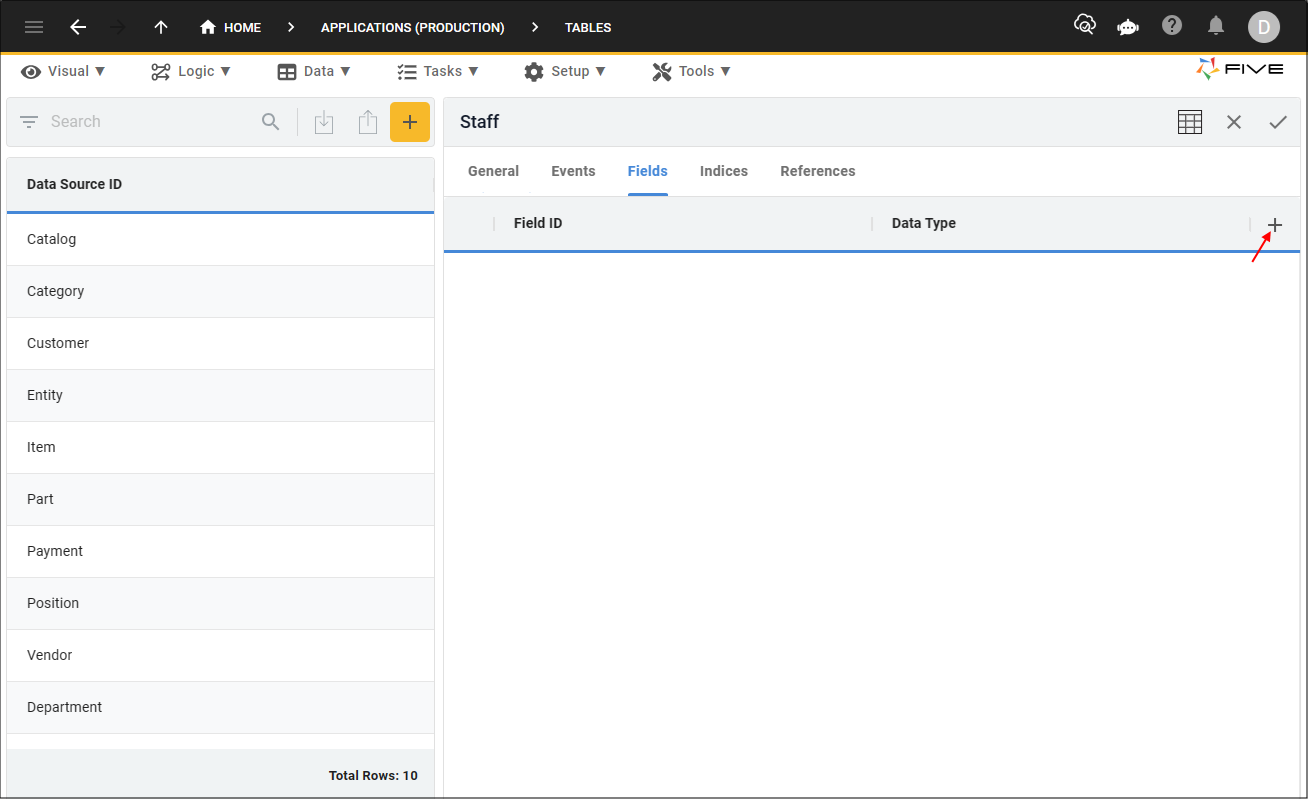Viewport: 1308px width, 799px height.
Task: Open the chat bot icon
Action: [1128, 27]
